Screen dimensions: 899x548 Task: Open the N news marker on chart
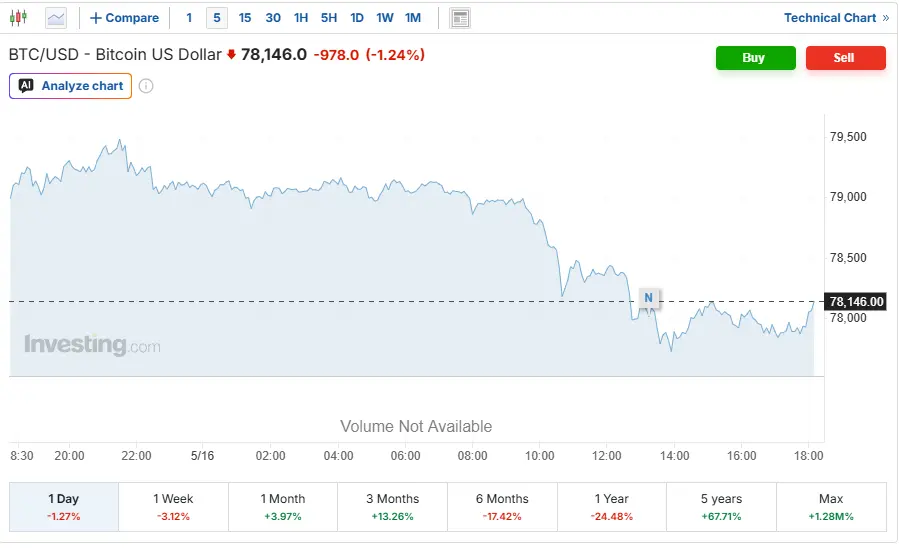pyautogui.click(x=648, y=298)
